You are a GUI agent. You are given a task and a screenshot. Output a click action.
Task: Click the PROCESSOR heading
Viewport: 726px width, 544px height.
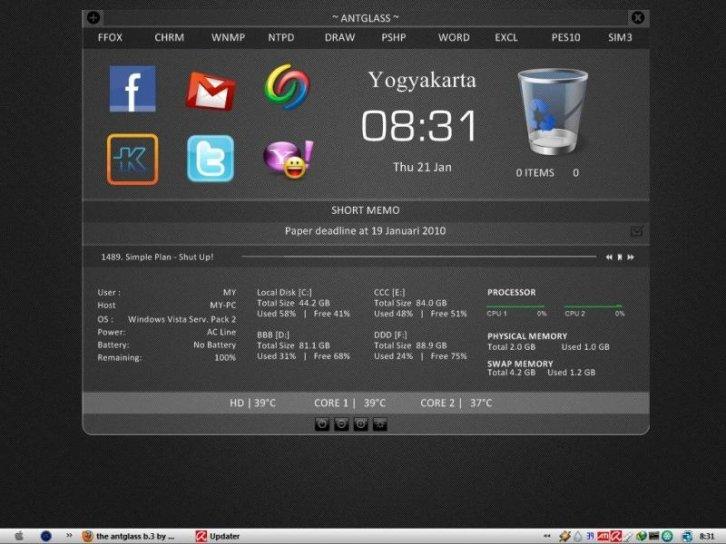(511, 293)
